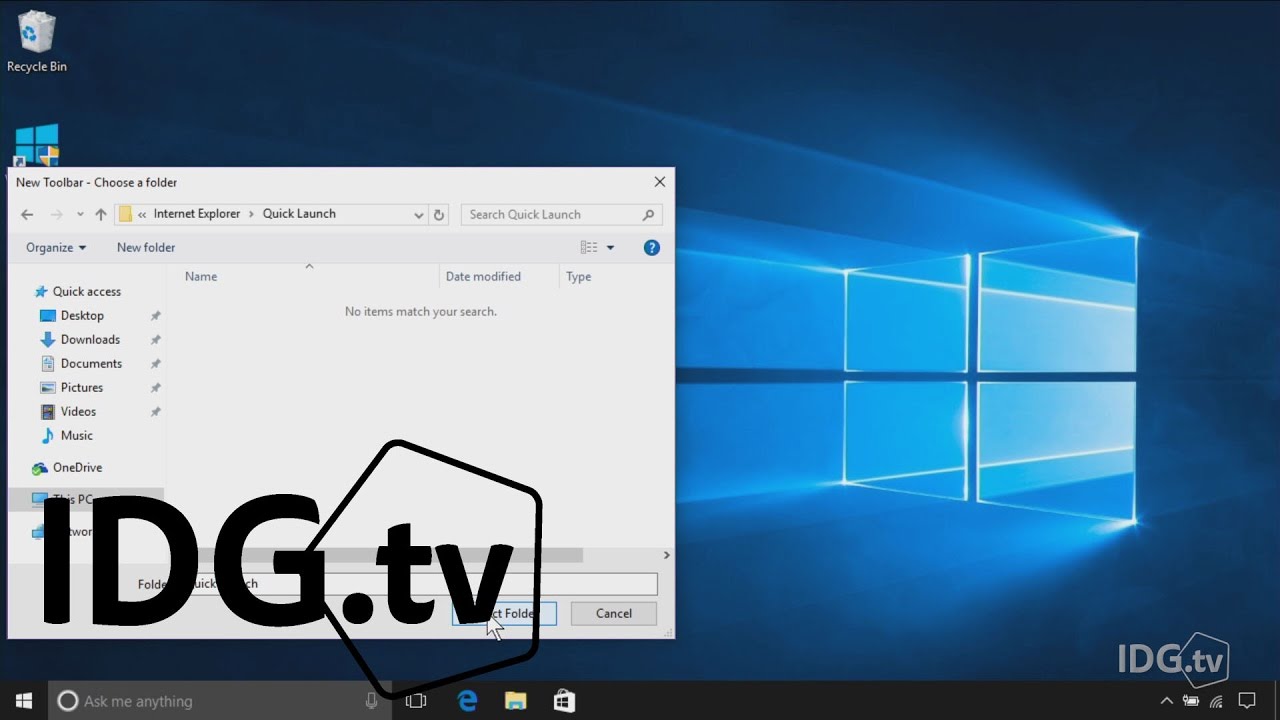Refresh the Quick Launch folder view
Viewport: 1280px width, 720px height.
point(439,215)
